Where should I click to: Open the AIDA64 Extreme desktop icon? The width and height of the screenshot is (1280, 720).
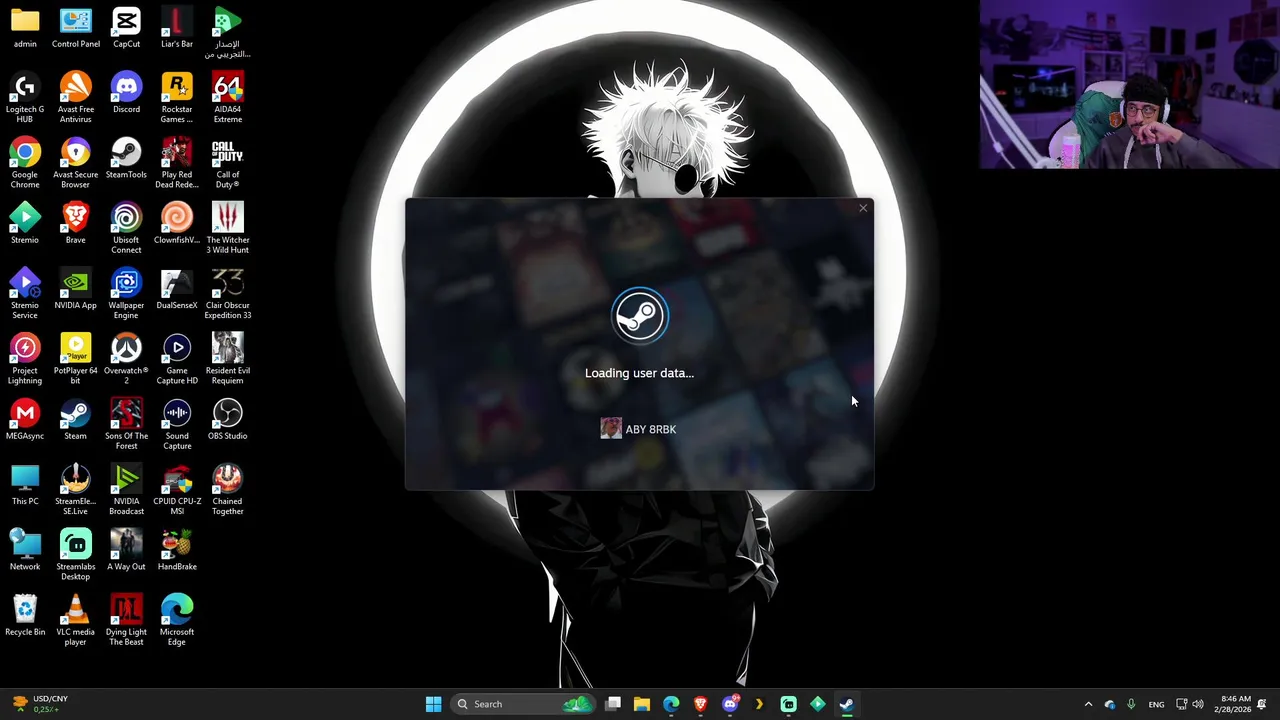227,98
